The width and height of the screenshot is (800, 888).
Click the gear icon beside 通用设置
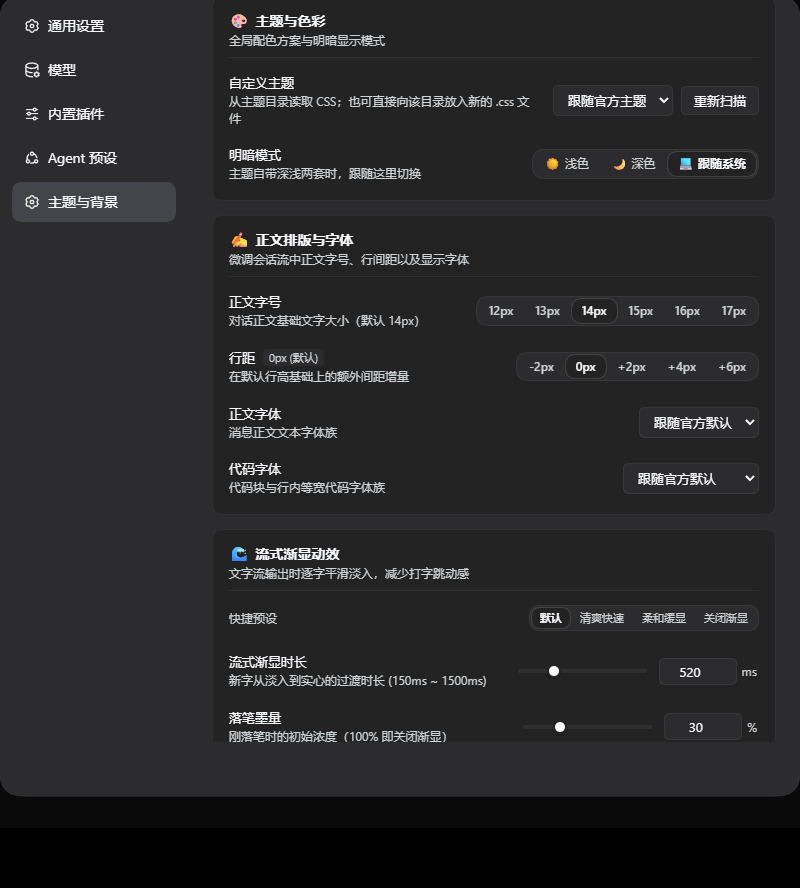coord(32,26)
